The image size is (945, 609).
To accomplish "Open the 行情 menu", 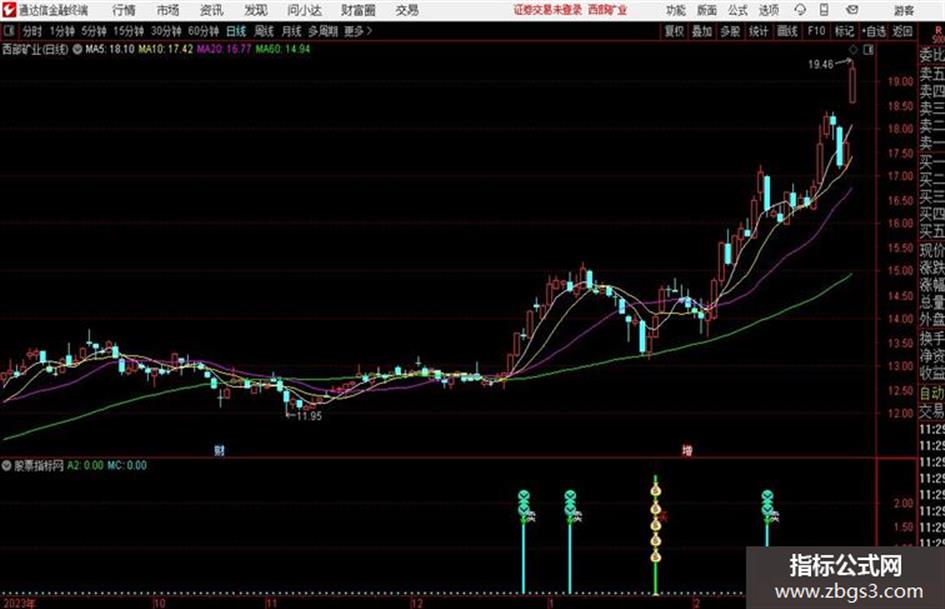I will [124, 10].
